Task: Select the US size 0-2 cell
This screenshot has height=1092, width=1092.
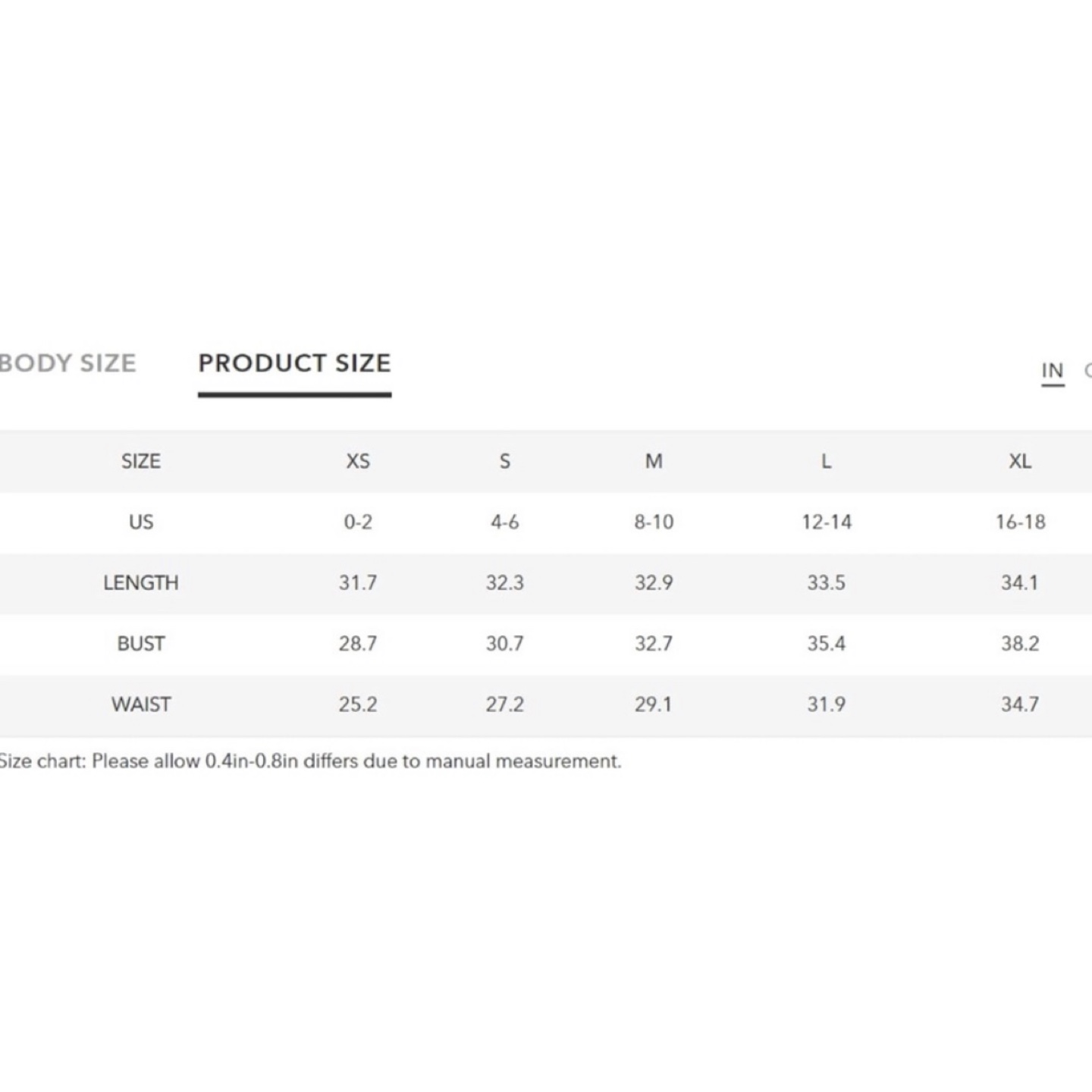Action: [358, 522]
